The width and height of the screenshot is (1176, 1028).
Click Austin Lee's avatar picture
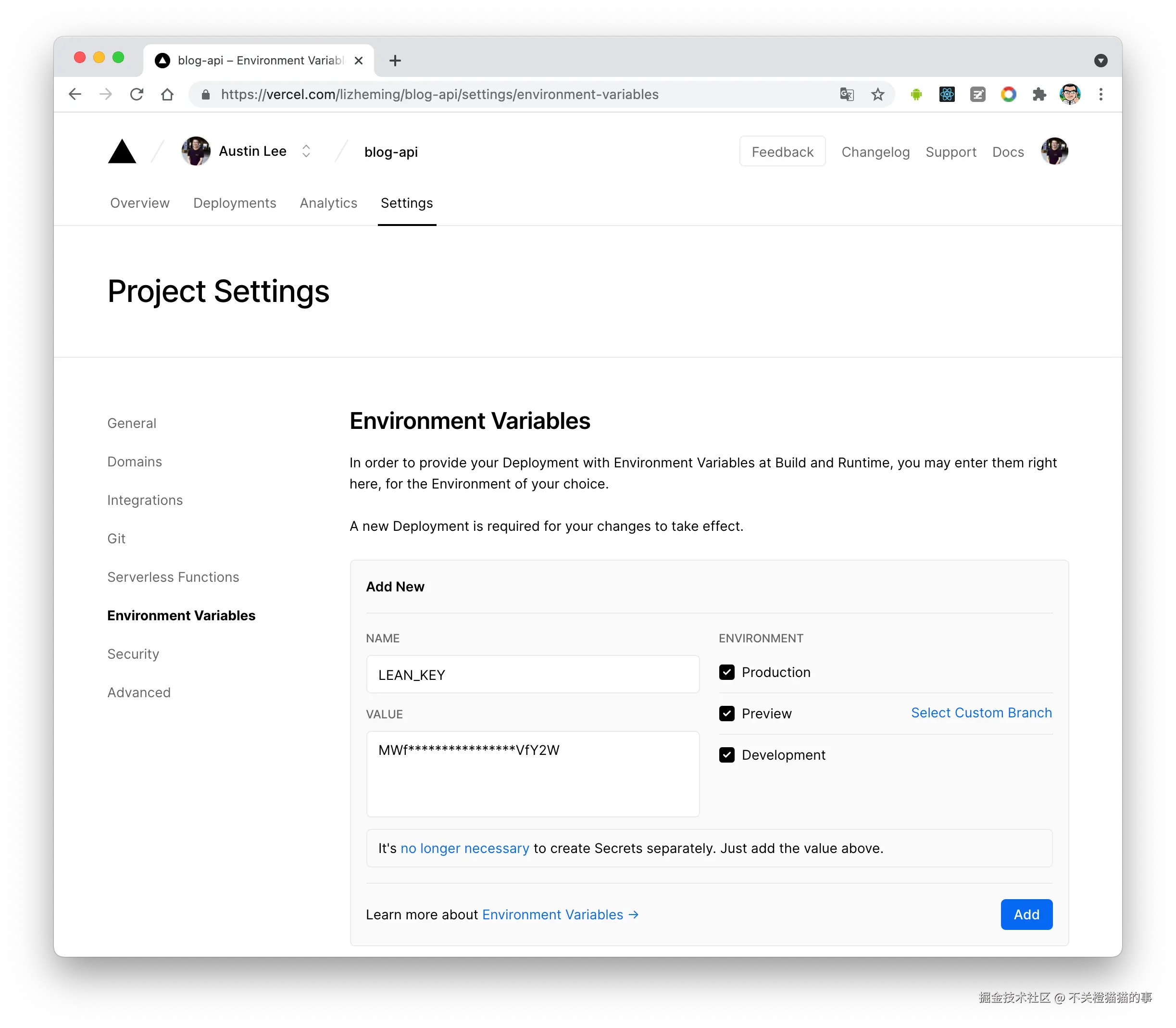tap(196, 151)
